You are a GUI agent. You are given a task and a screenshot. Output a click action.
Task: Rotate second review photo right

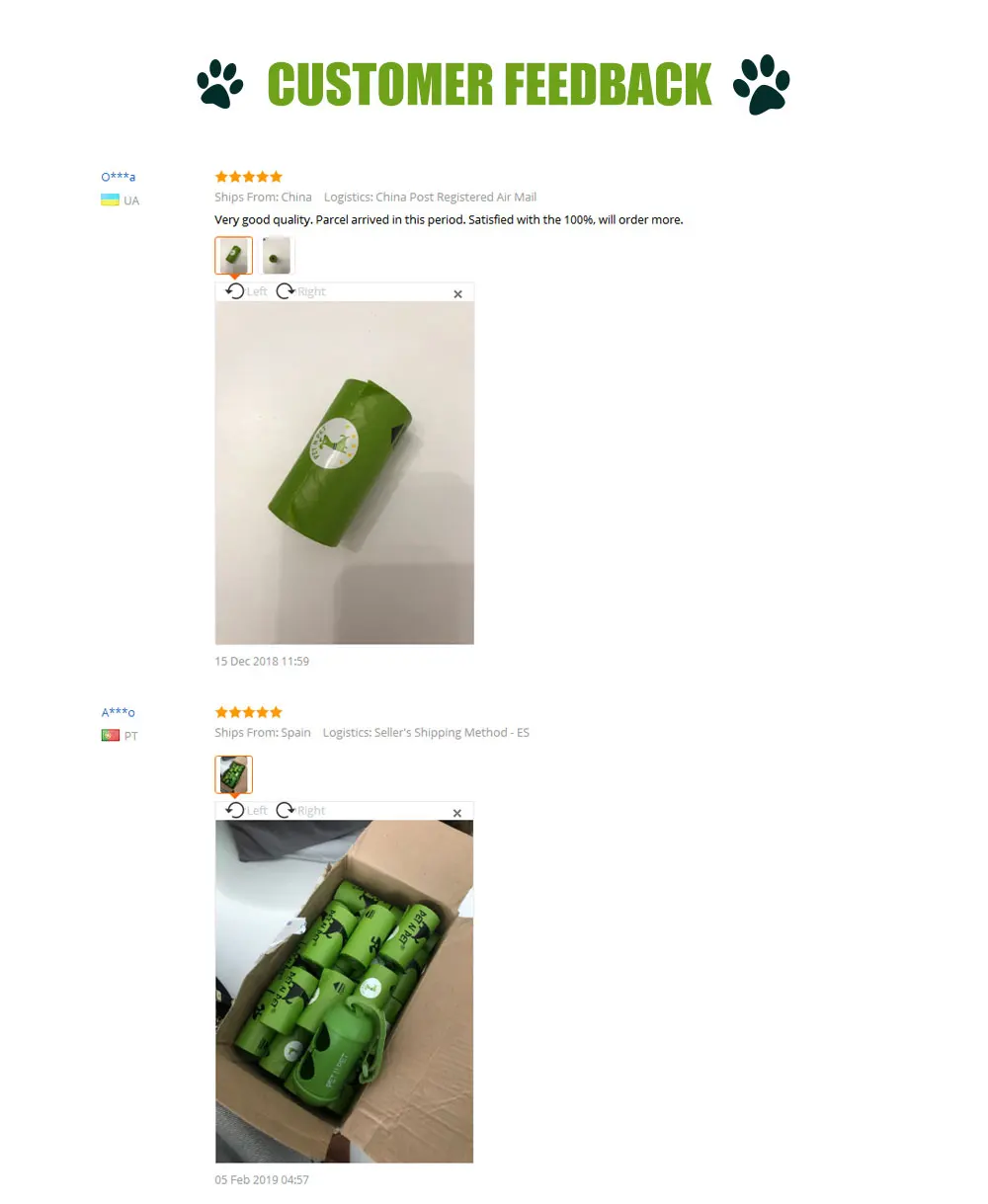pyautogui.click(x=300, y=810)
